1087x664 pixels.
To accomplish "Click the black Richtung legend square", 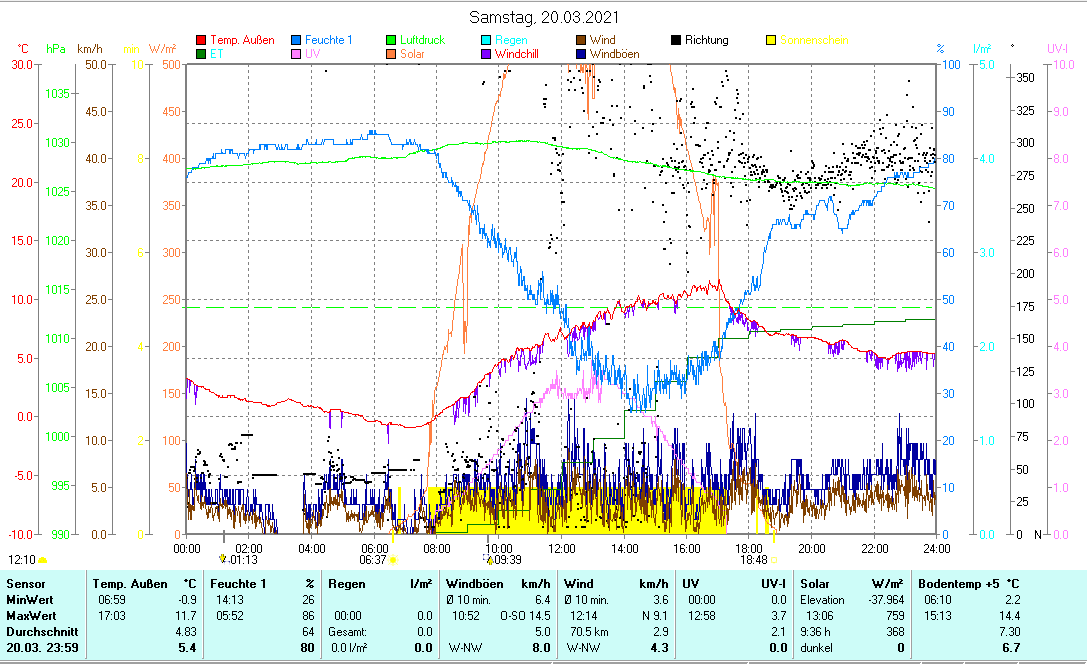I will pyautogui.click(x=677, y=40).
